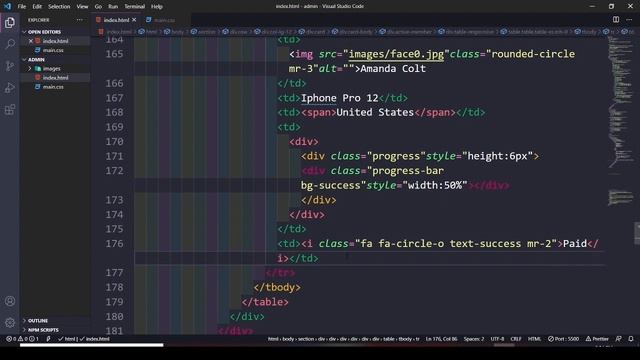
Task: Select index.html in ADMIN folder tree
Action: pos(56,78)
